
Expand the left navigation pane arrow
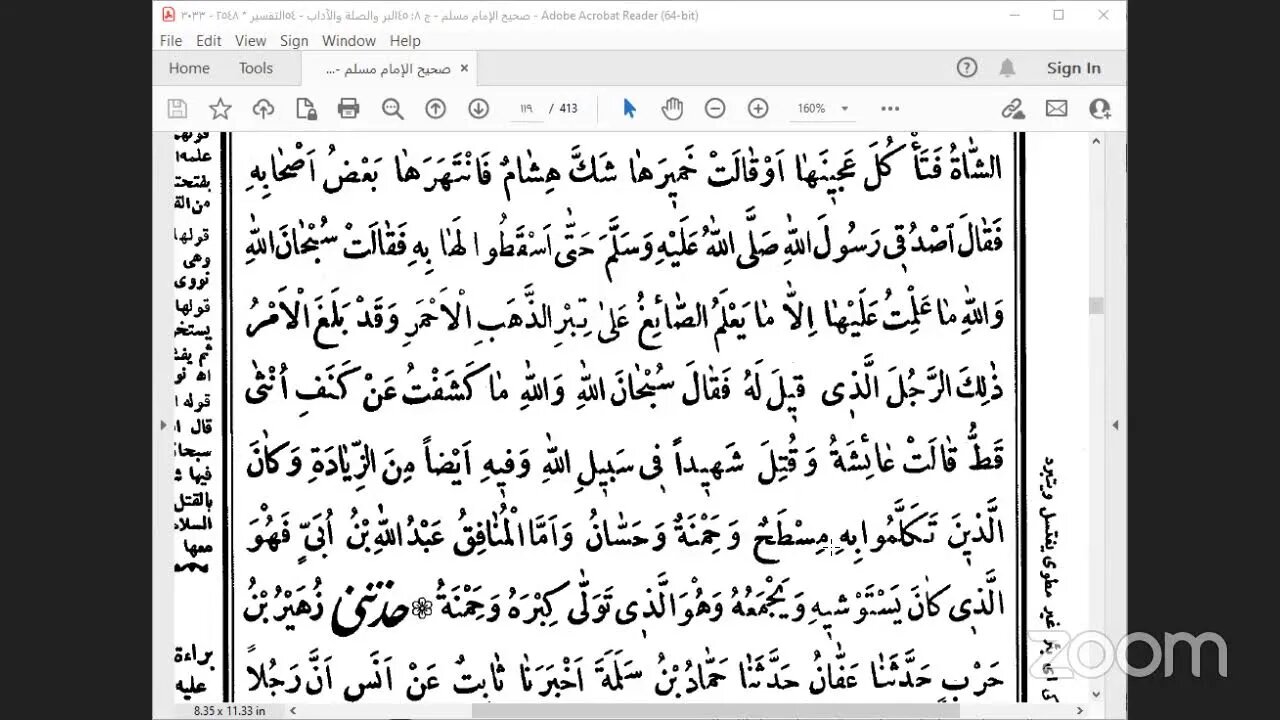click(x=162, y=425)
